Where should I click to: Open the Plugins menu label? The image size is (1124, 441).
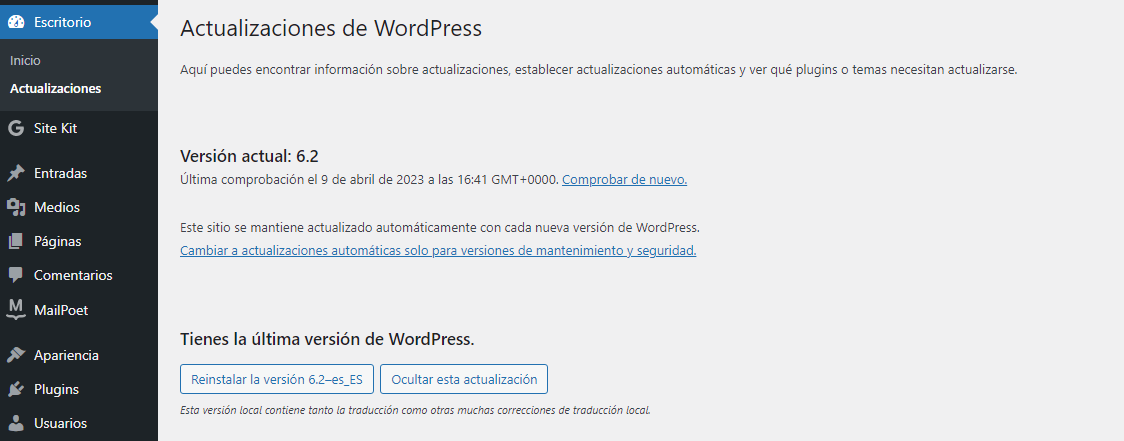point(56,389)
